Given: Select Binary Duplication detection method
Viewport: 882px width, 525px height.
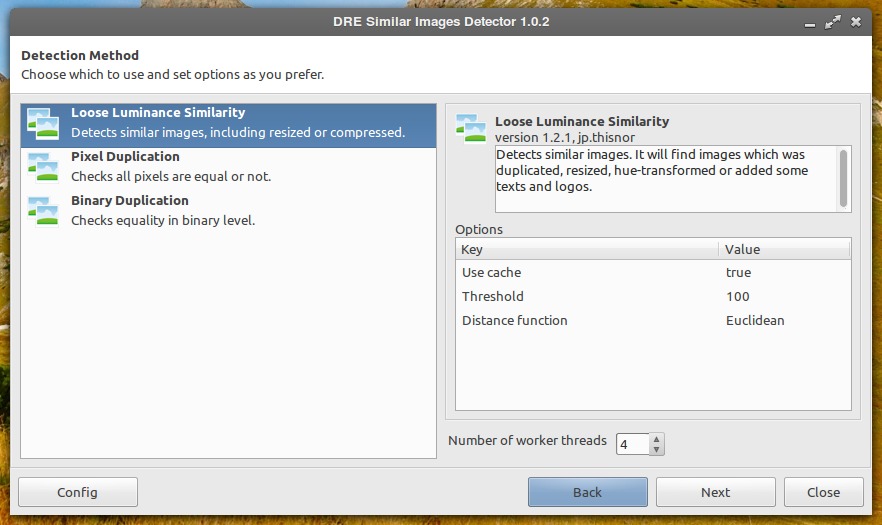Looking at the screenshot, I should (x=228, y=213).
